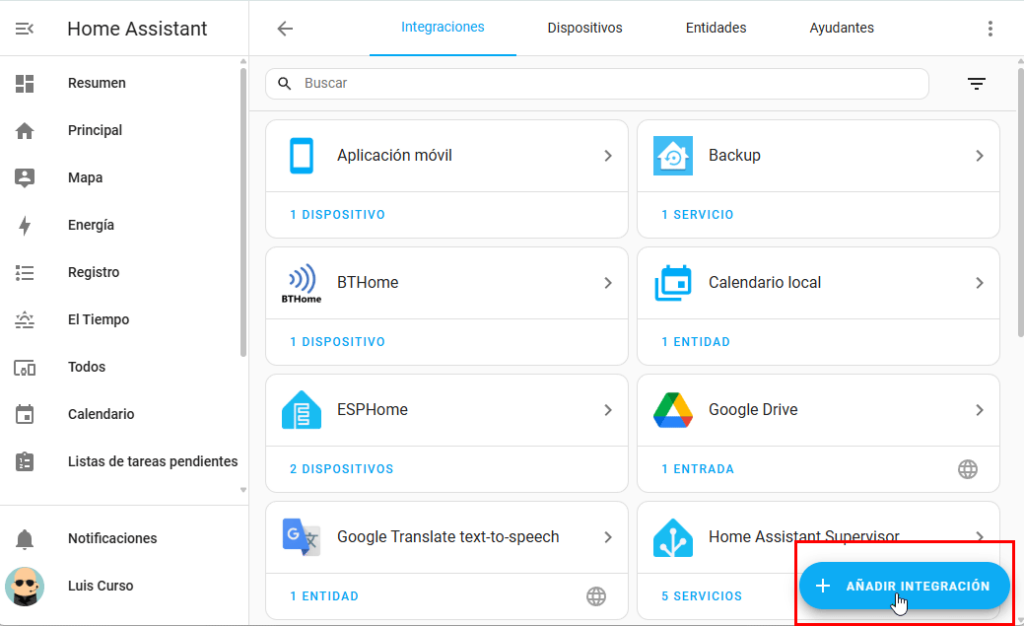Click the ESPHome integration icon

click(x=301, y=410)
